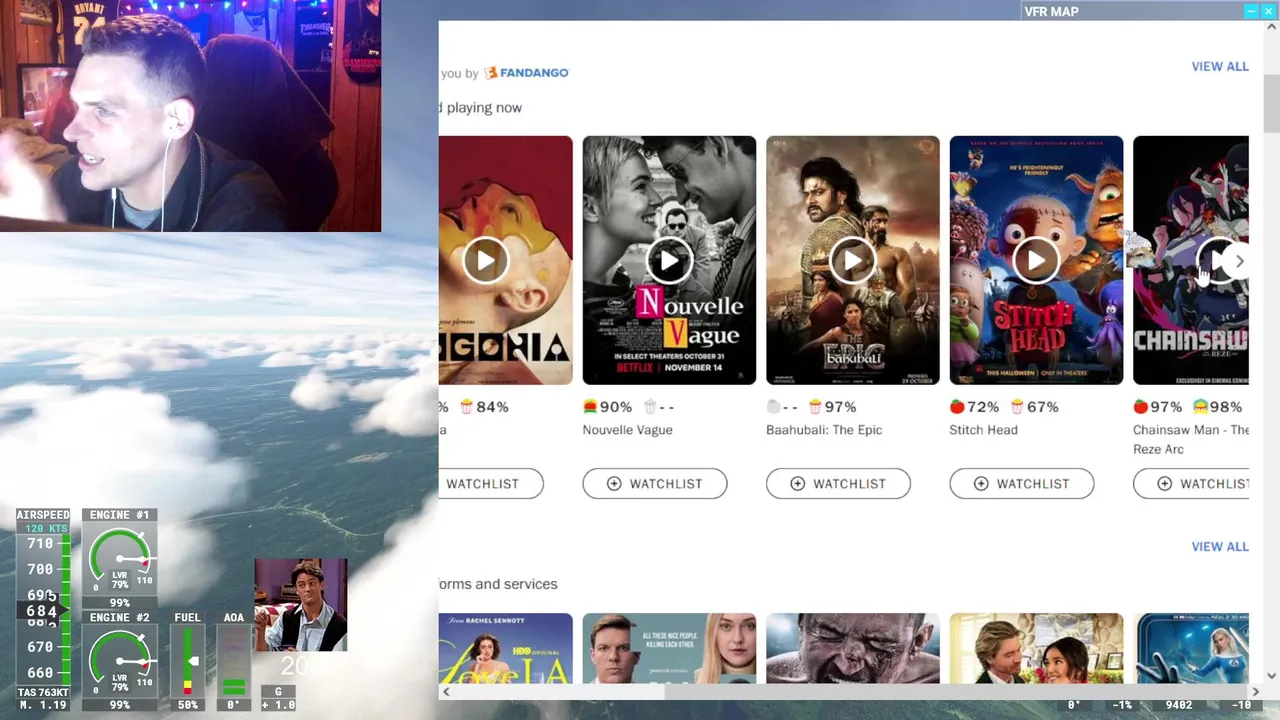The image size is (1280, 720).
Task: Add Chainsaw Man to watchlist
Action: (1191, 484)
